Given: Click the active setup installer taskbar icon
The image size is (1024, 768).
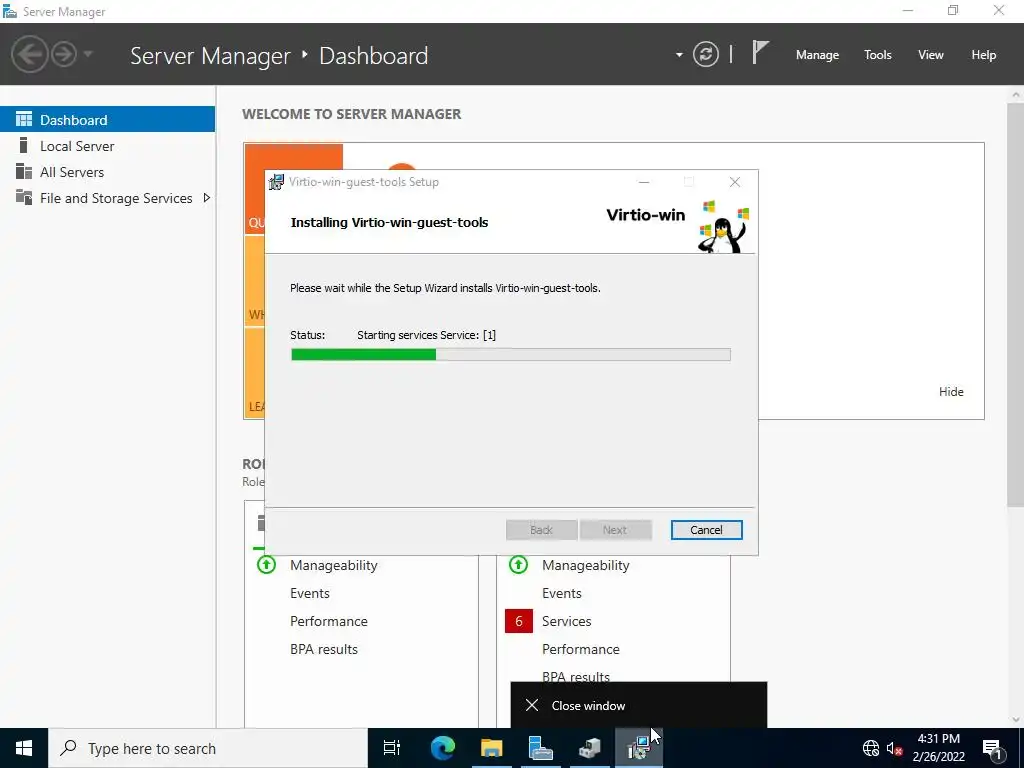Looking at the screenshot, I should point(639,748).
